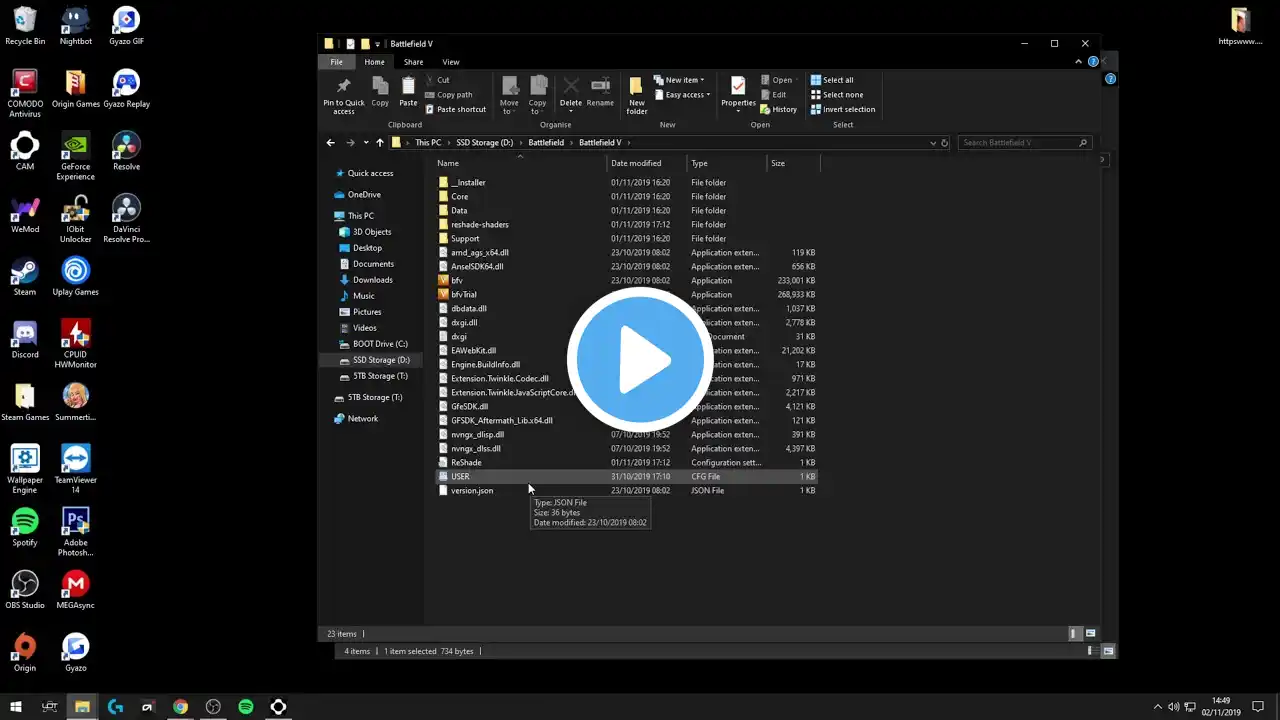Viewport: 1280px width, 720px height.
Task: Click the Search Battlefield V field
Action: pos(1016,143)
